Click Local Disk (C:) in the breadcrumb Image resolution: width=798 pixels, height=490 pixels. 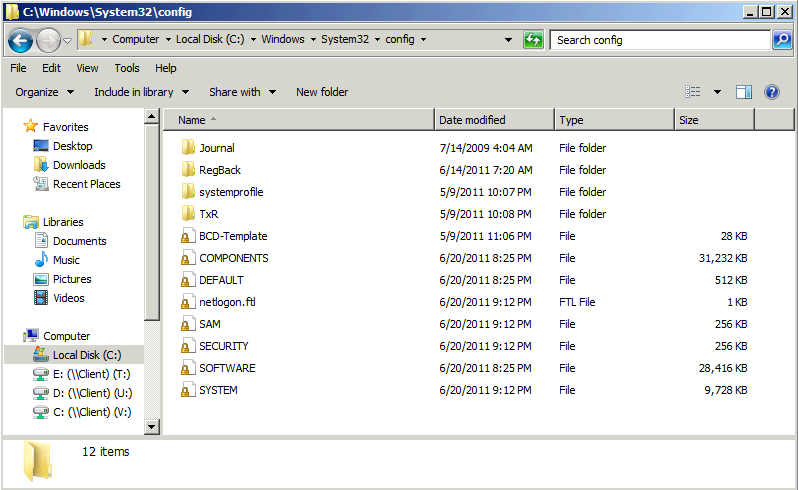click(210, 39)
